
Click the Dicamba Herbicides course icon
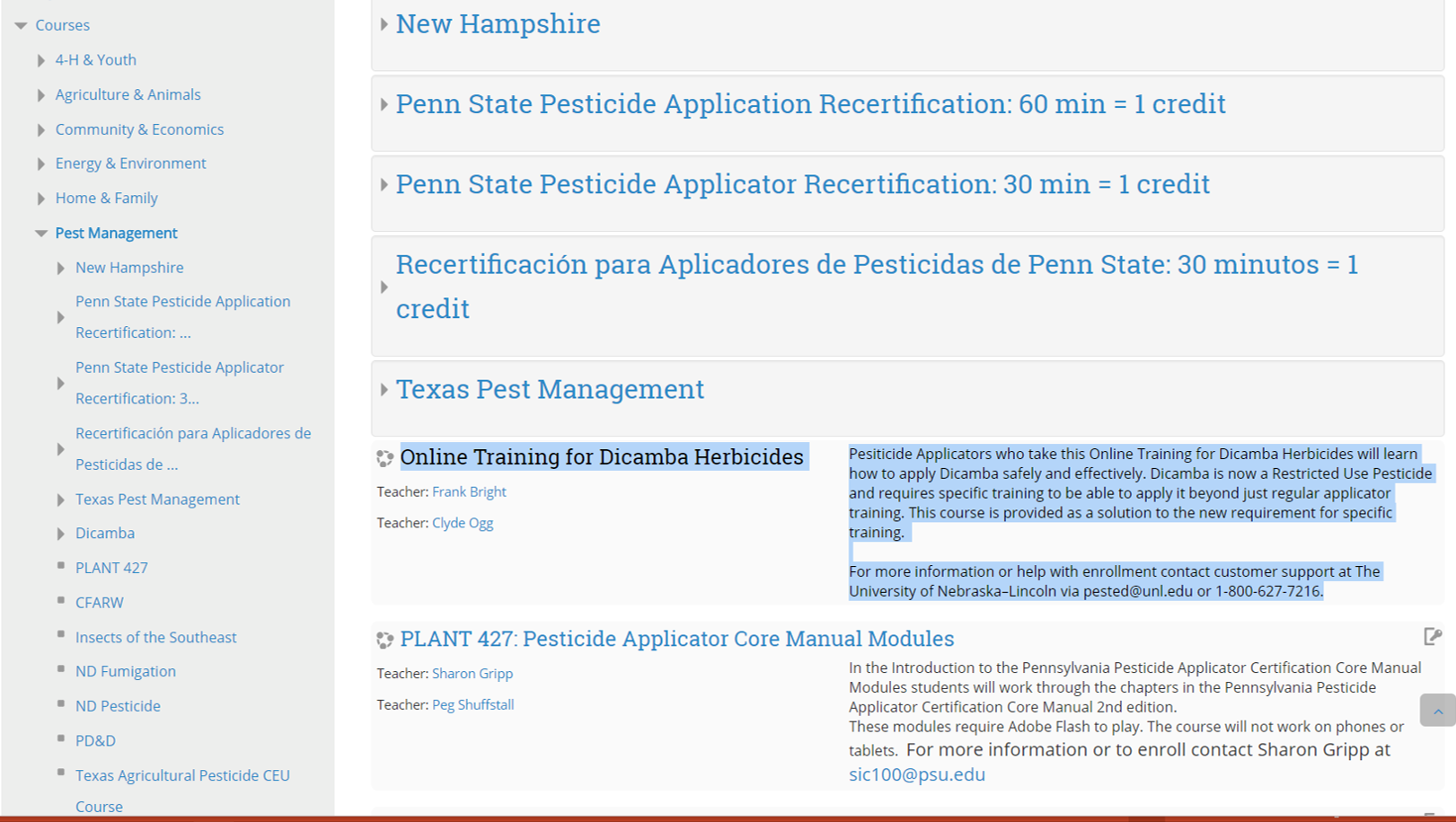[x=384, y=458]
